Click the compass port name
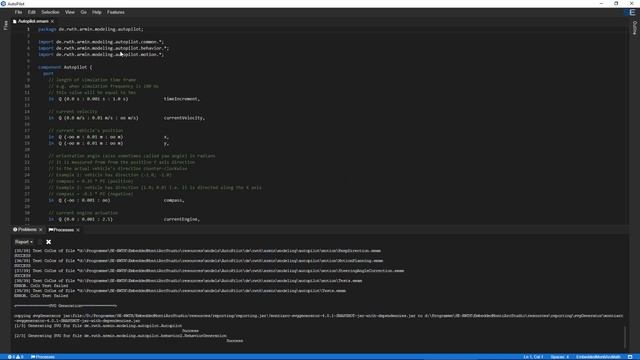The height and width of the screenshot is (360, 640). click(x=174, y=200)
